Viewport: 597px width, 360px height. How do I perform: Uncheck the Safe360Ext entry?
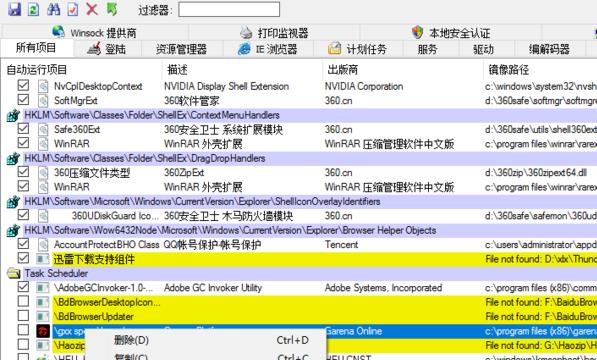click(23, 129)
